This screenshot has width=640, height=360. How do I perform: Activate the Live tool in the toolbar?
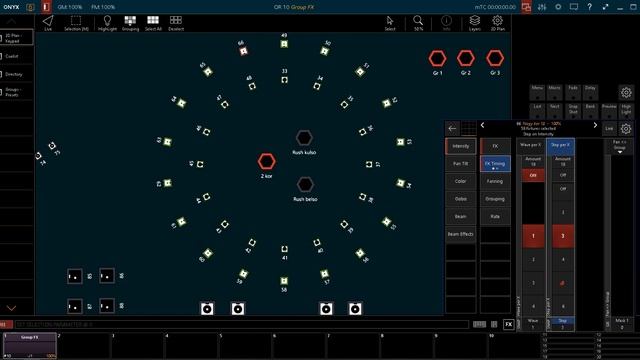(x=48, y=23)
